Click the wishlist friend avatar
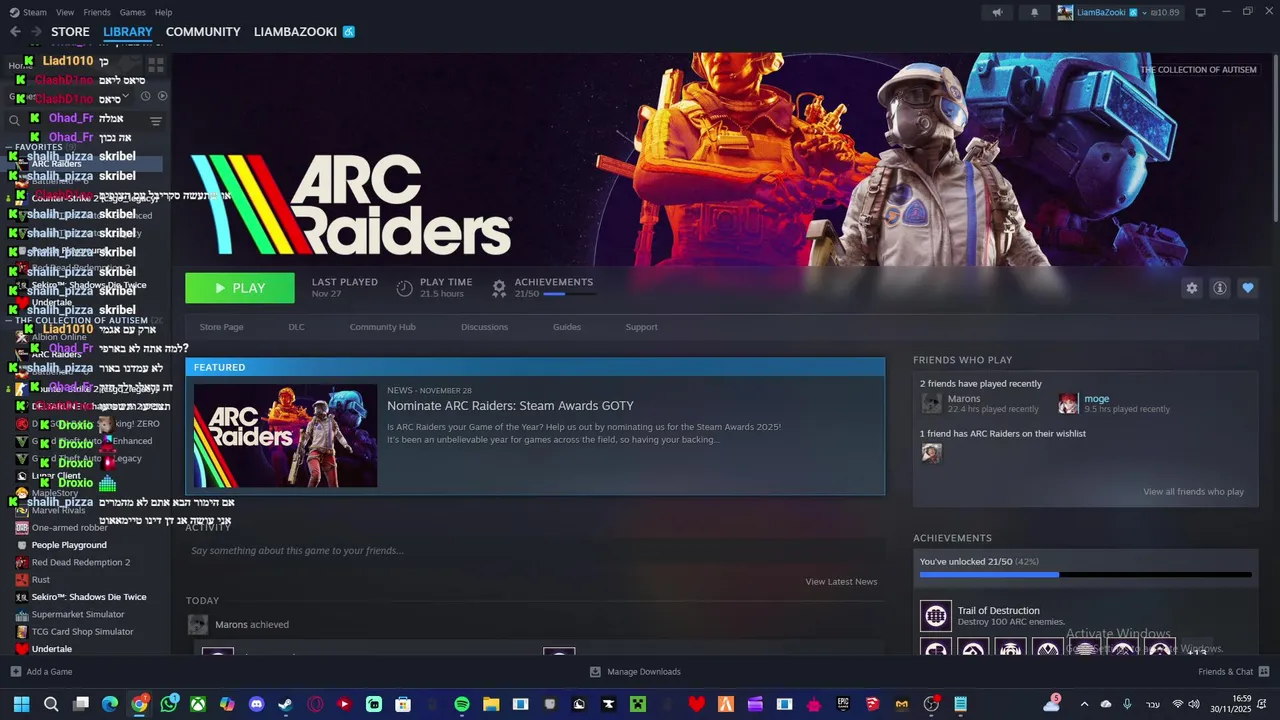1280x720 pixels. (x=931, y=453)
